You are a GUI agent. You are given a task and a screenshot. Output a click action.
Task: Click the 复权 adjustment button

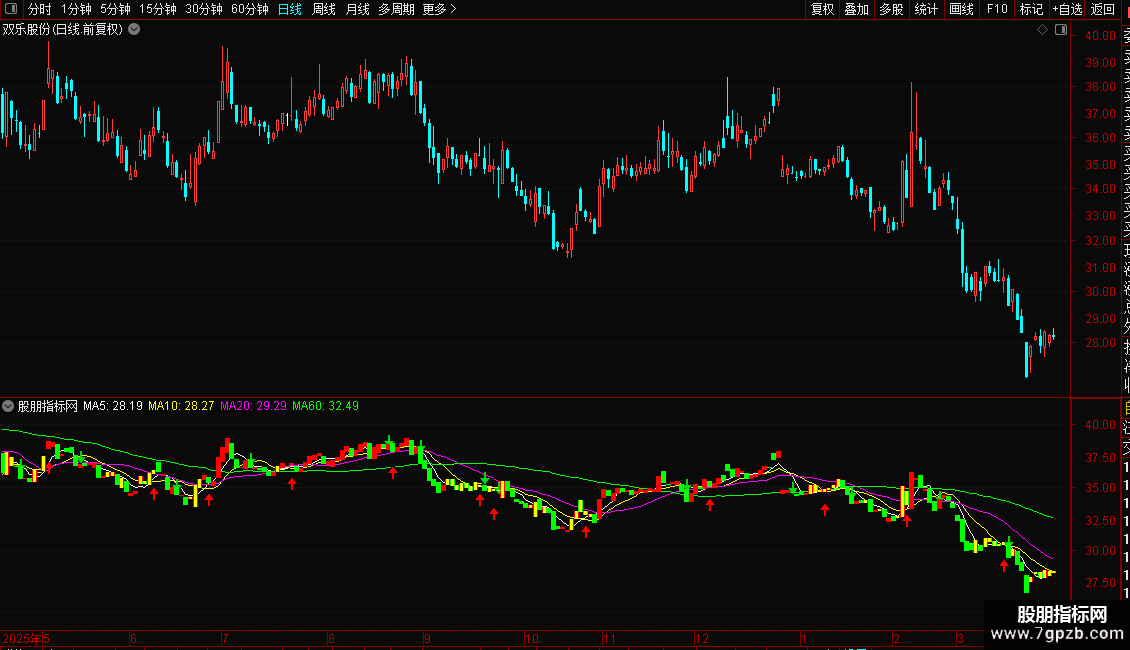(x=822, y=9)
